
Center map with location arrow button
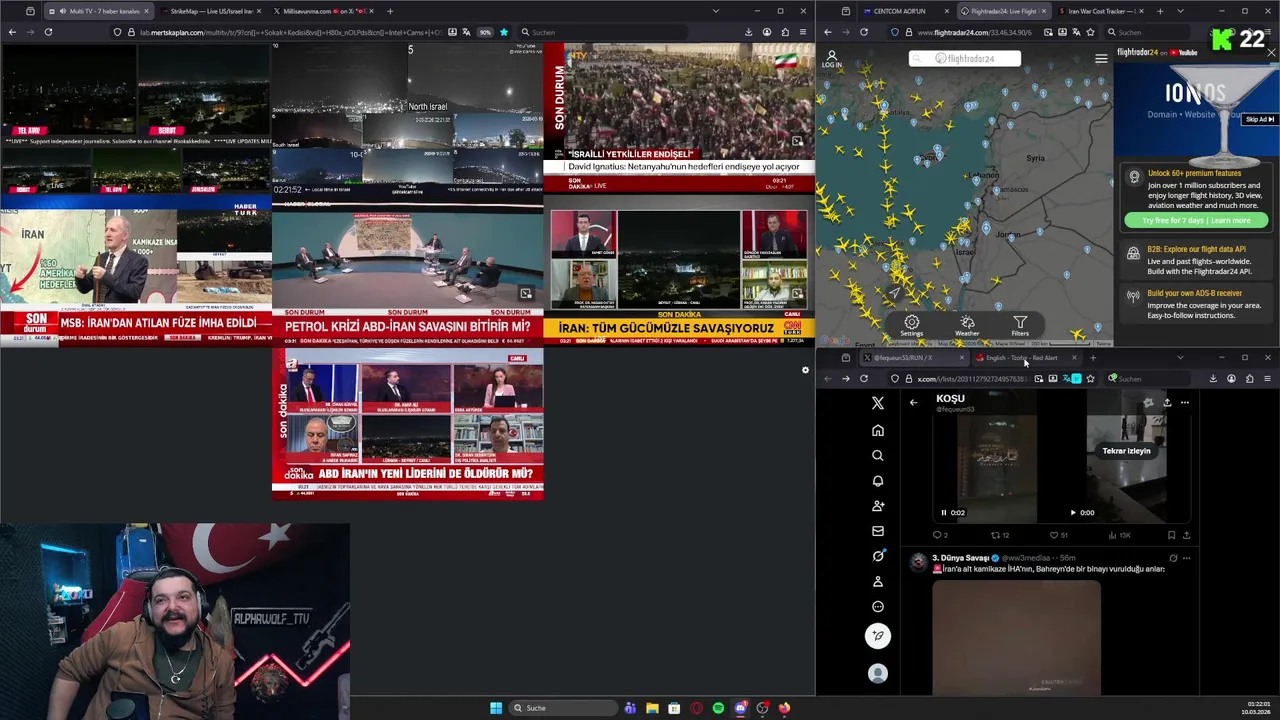pos(893,293)
